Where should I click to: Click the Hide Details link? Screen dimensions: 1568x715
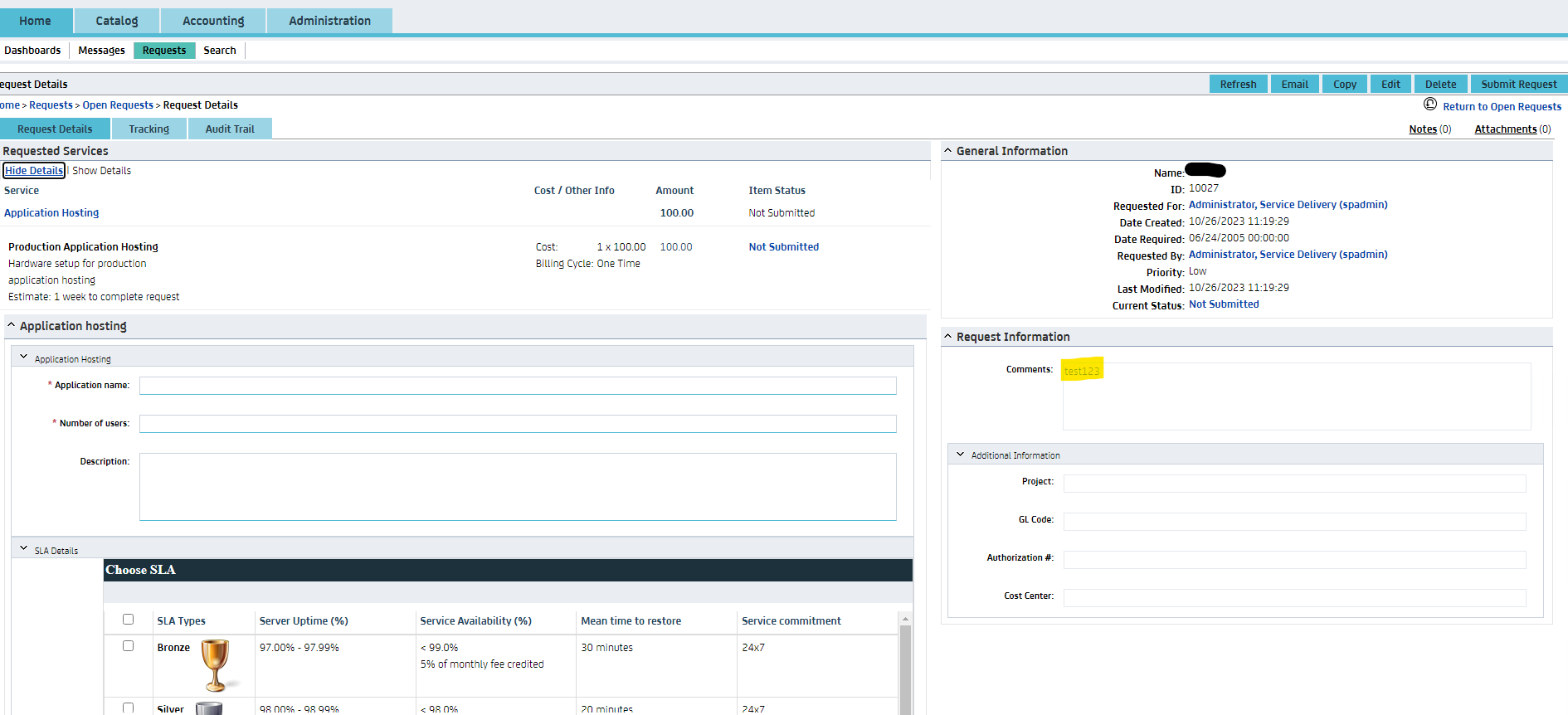[34, 171]
